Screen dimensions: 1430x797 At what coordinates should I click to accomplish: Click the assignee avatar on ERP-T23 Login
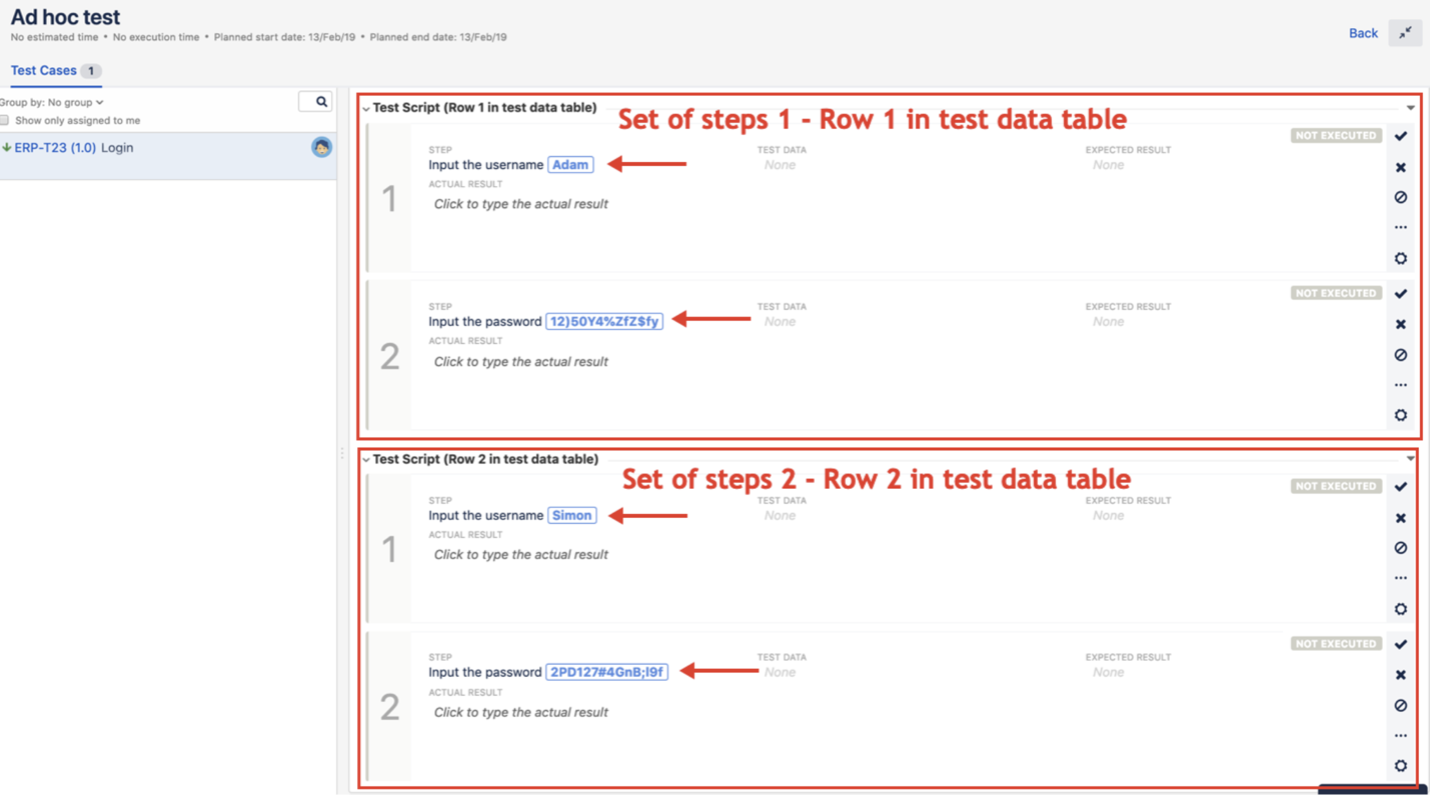321,148
